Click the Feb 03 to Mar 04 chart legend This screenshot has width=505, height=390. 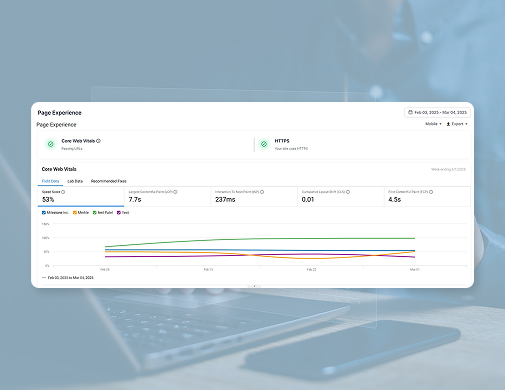[68, 278]
